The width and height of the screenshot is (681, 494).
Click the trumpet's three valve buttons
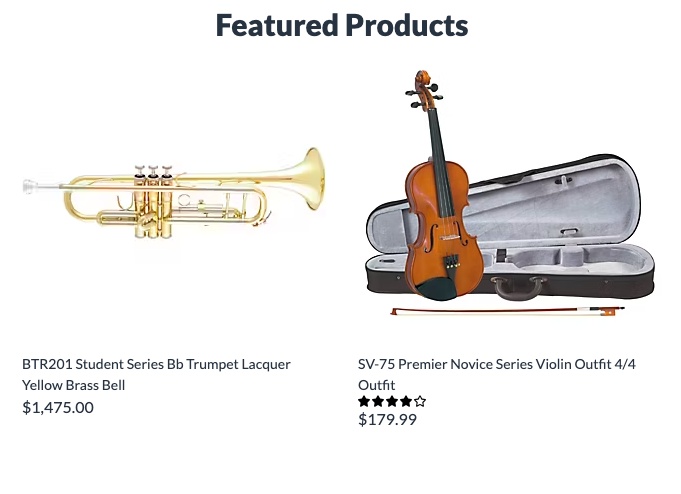153,171
